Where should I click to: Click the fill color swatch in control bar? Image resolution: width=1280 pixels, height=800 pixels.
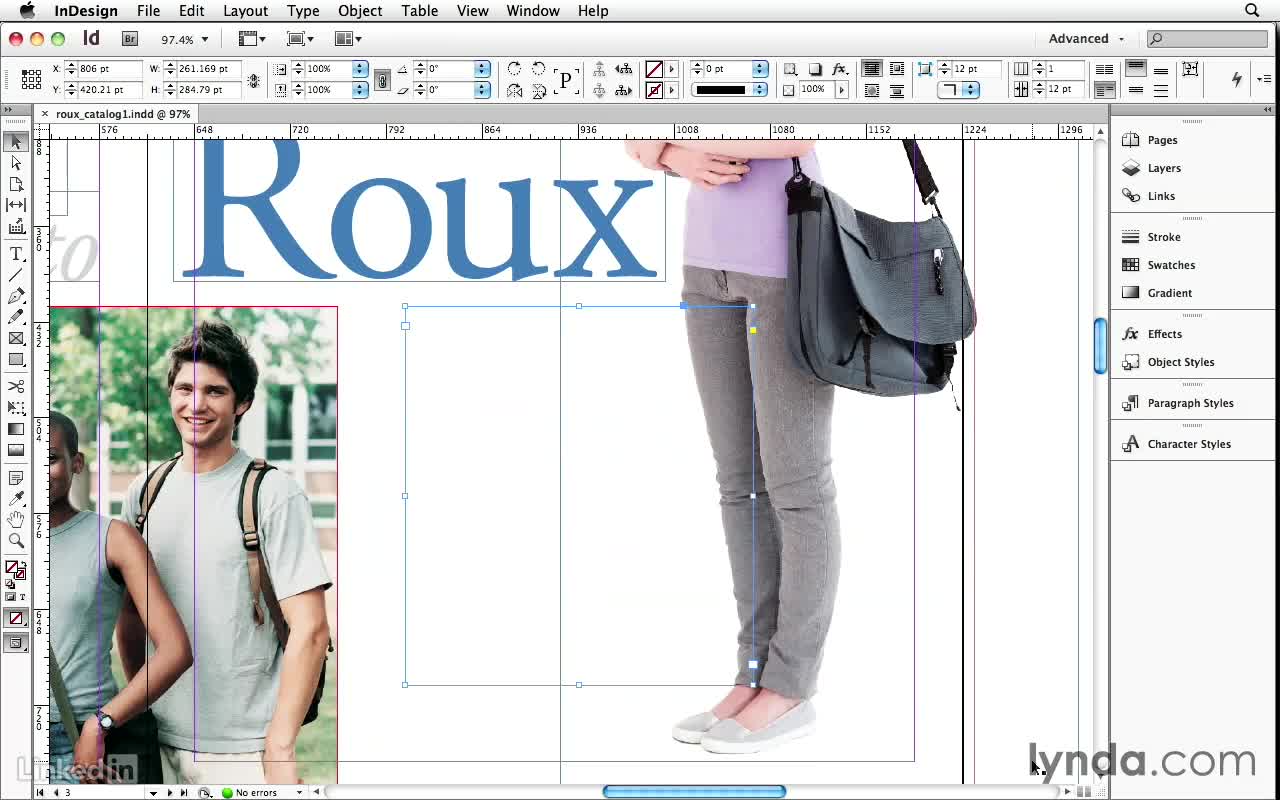coord(654,69)
